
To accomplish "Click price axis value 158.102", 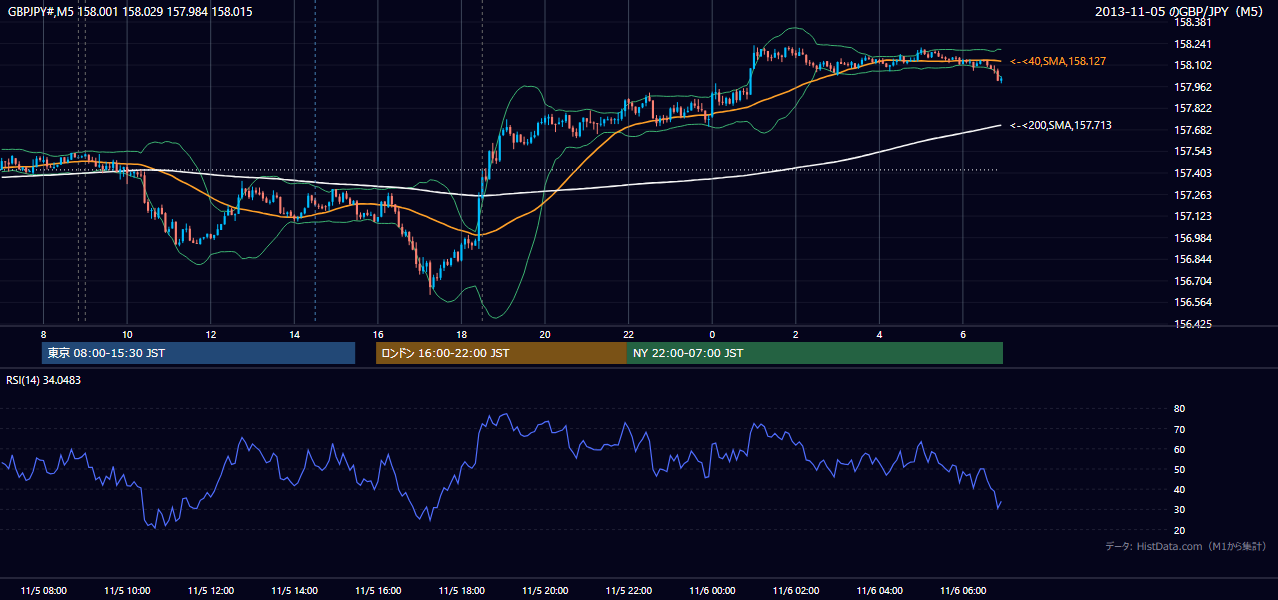I will pos(1193,65).
